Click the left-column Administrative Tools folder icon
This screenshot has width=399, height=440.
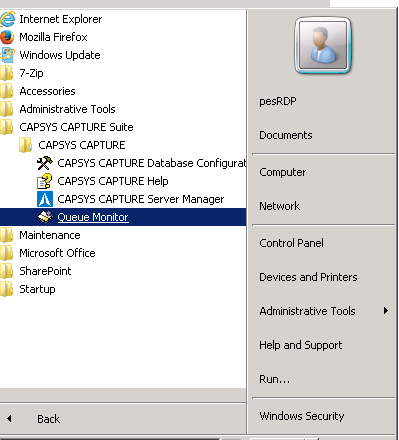click(x=6, y=109)
